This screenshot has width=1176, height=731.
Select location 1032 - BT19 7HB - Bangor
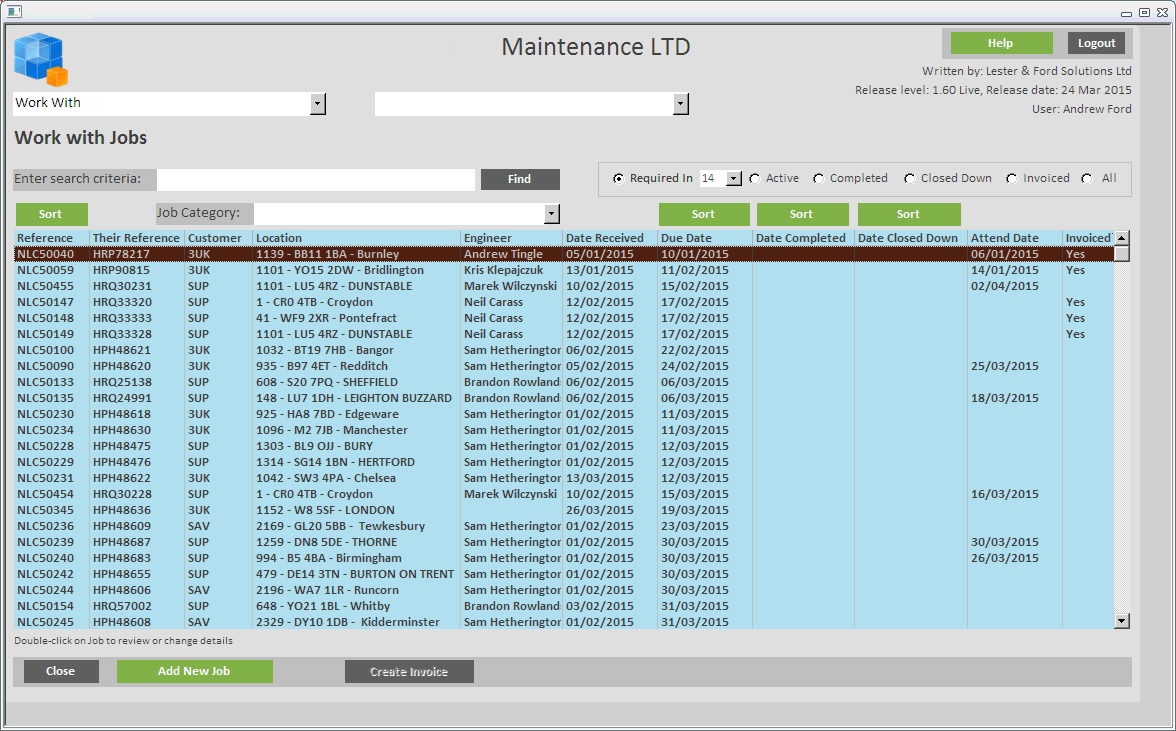325,350
